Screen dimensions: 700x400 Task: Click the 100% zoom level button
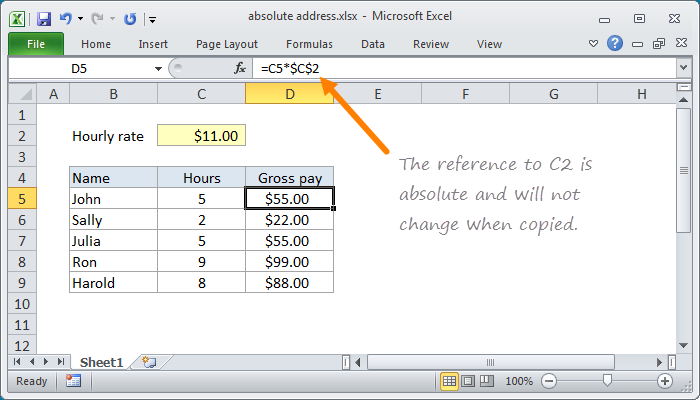(x=518, y=381)
